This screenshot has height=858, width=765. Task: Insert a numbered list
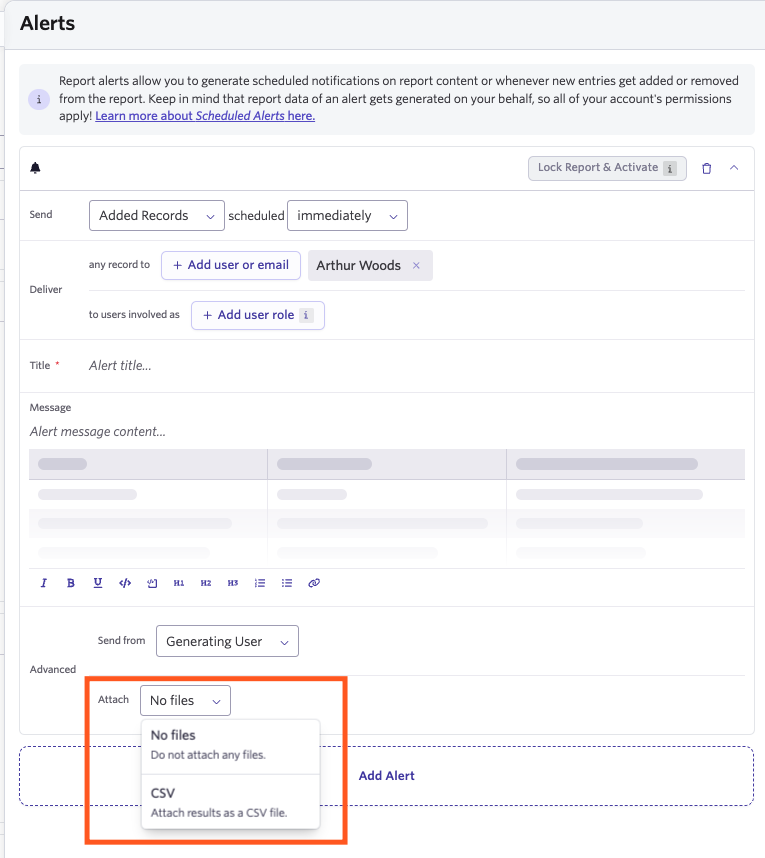pos(260,583)
